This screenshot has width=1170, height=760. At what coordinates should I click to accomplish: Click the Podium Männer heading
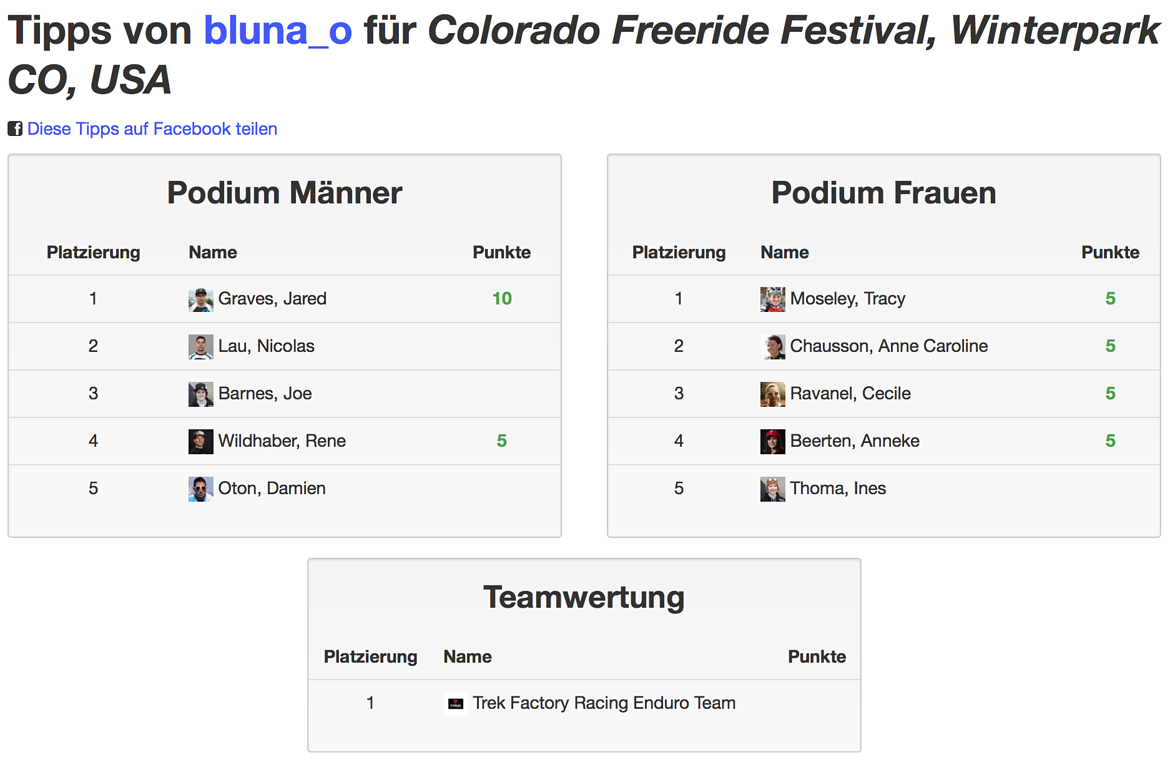click(x=284, y=193)
